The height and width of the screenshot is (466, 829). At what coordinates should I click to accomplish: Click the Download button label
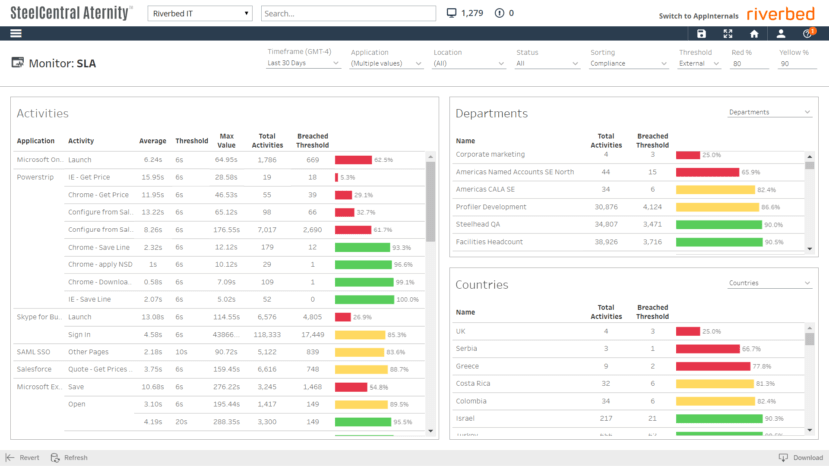808,458
